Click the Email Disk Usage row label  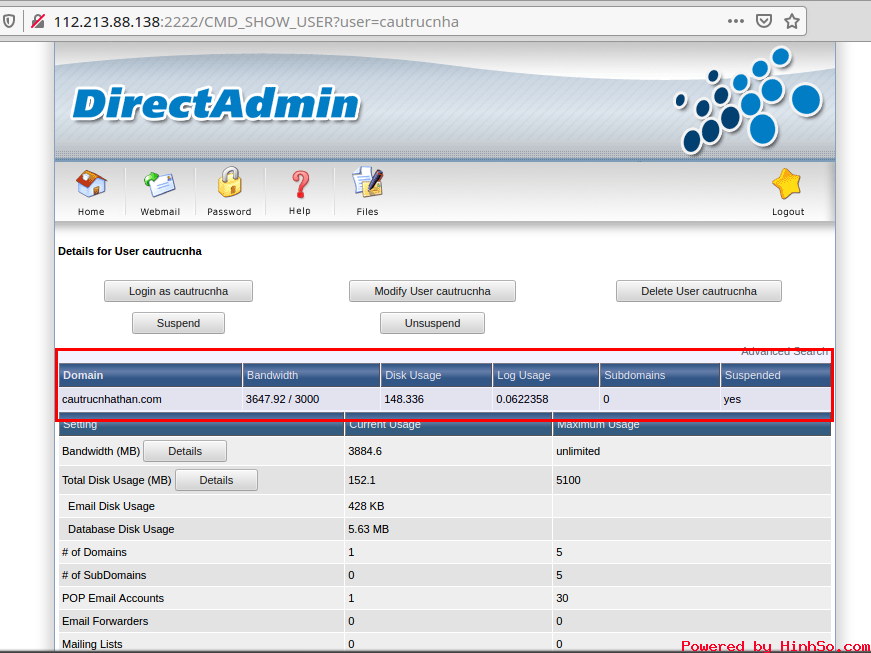(111, 506)
